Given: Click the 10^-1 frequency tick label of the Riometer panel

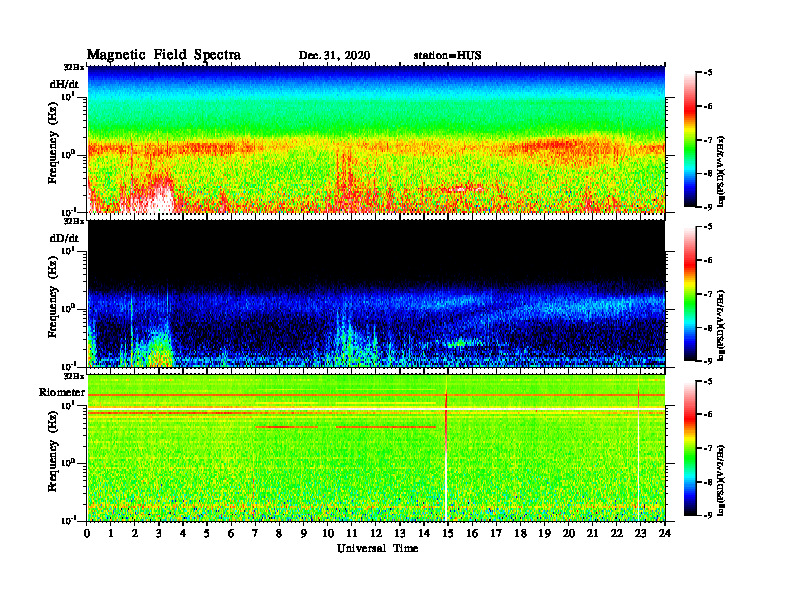Looking at the screenshot, I should (x=69, y=520).
